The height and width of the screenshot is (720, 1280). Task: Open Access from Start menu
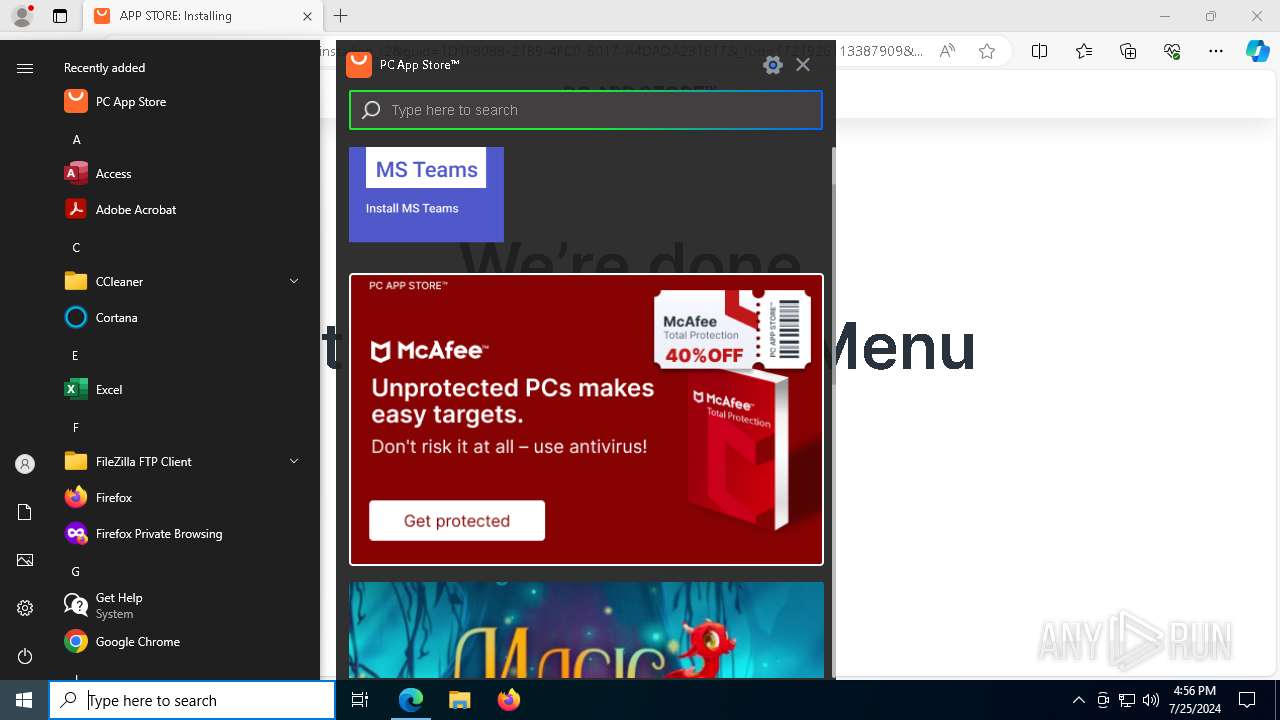[180, 173]
